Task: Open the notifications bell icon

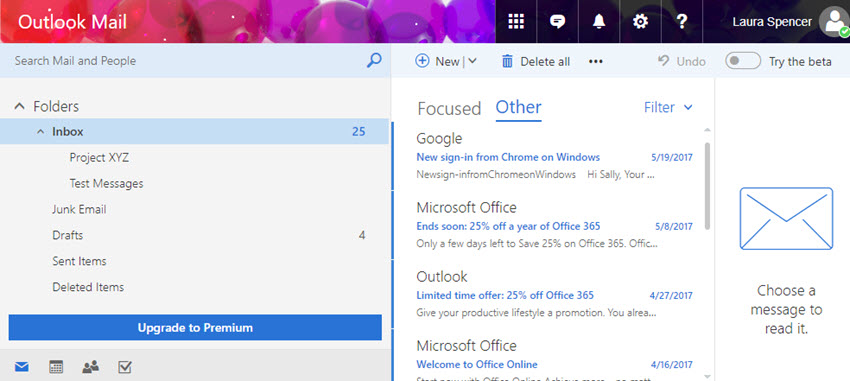Action: pos(599,22)
